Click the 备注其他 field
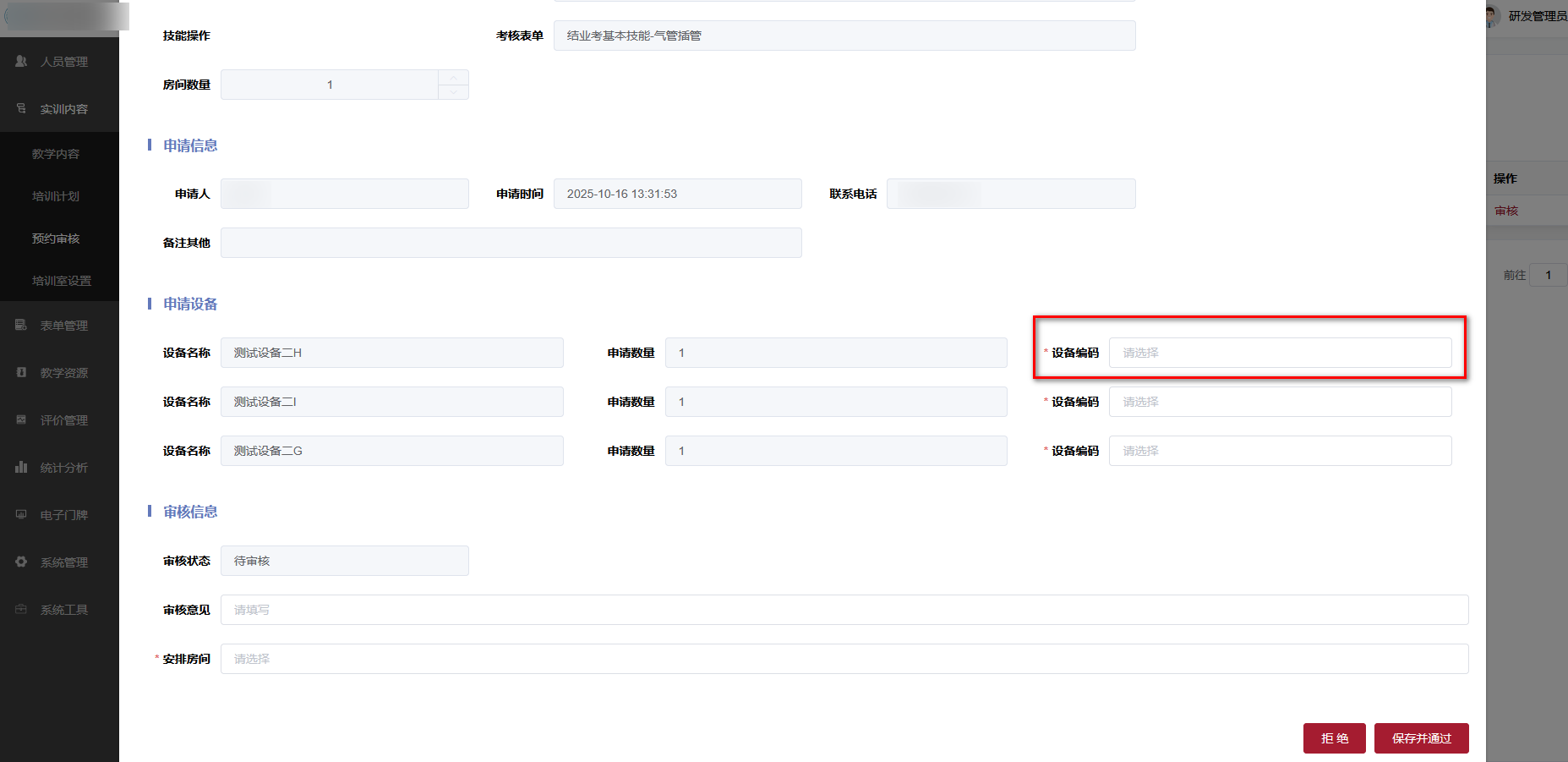The width and height of the screenshot is (1568, 762). [511, 243]
